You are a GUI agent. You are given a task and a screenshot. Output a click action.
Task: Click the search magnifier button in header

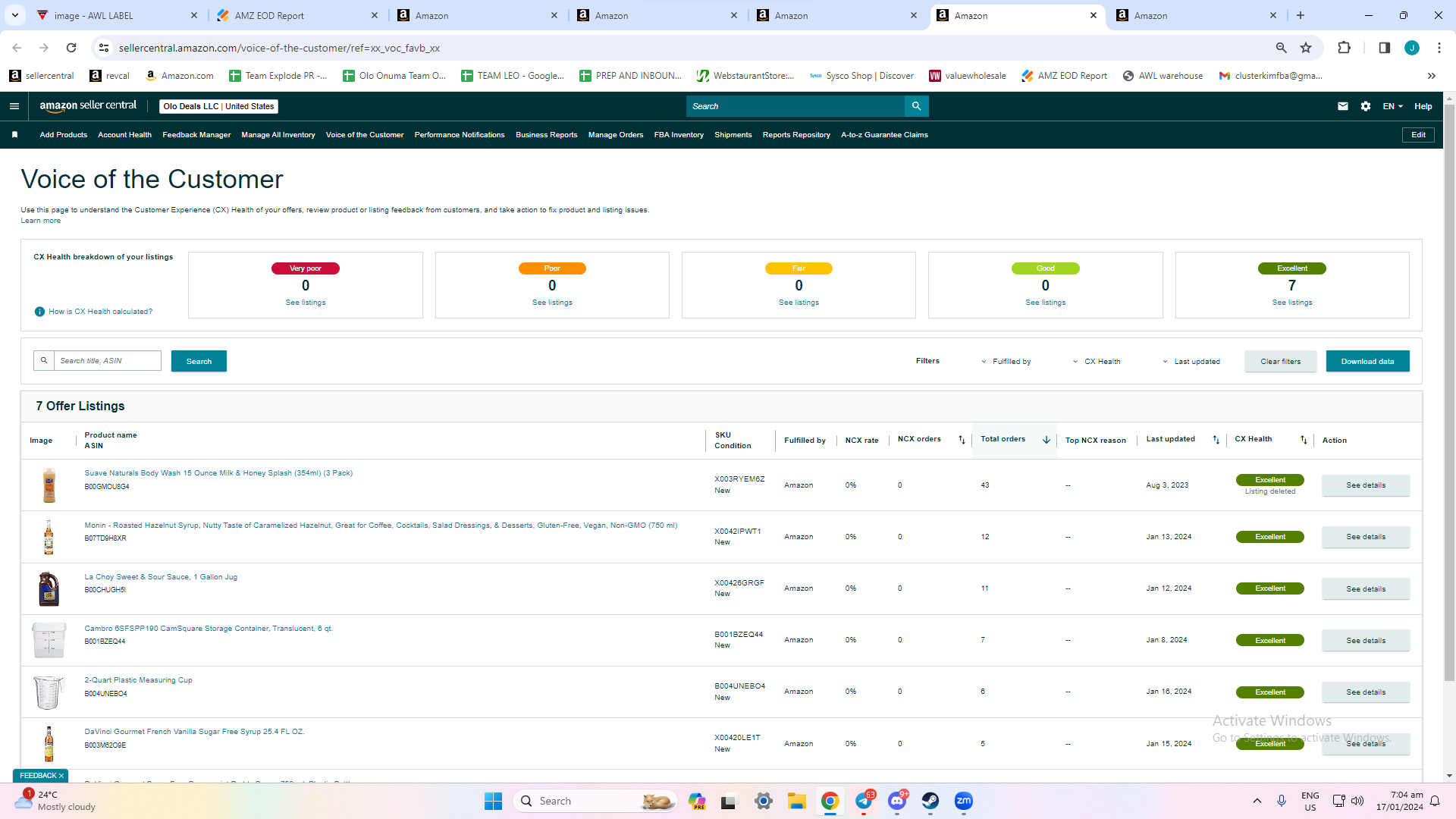coord(916,106)
